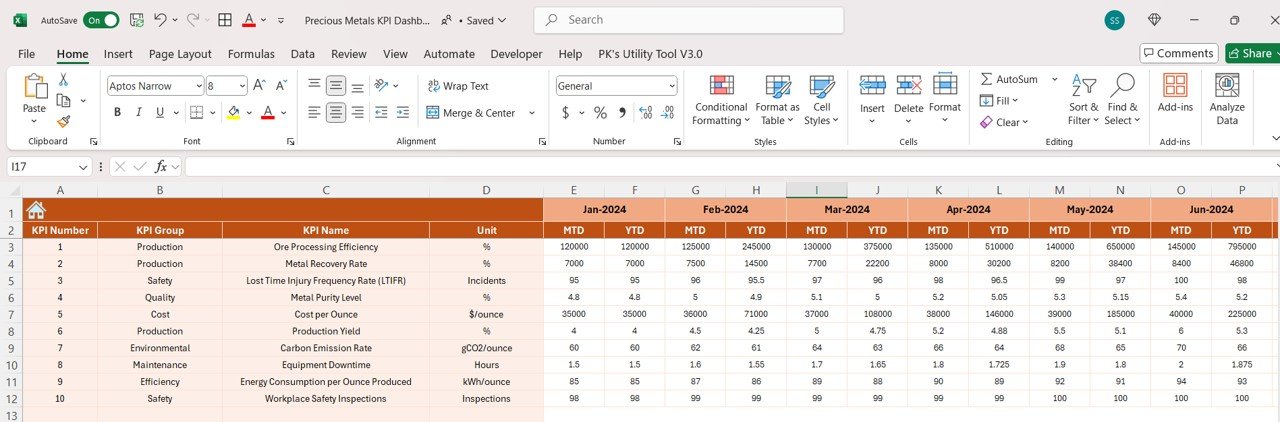This screenshot has width=1280, height=422.
Task: Expand the Cell Styles menu
Action: pyautogui.click(x=822, y=99)
